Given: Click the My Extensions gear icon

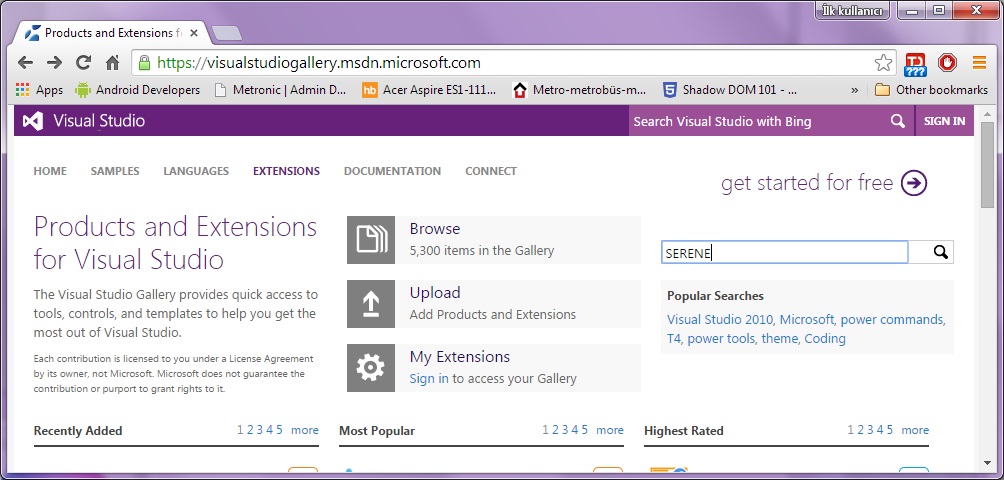Looking at the screenshot, I should 371,368.
